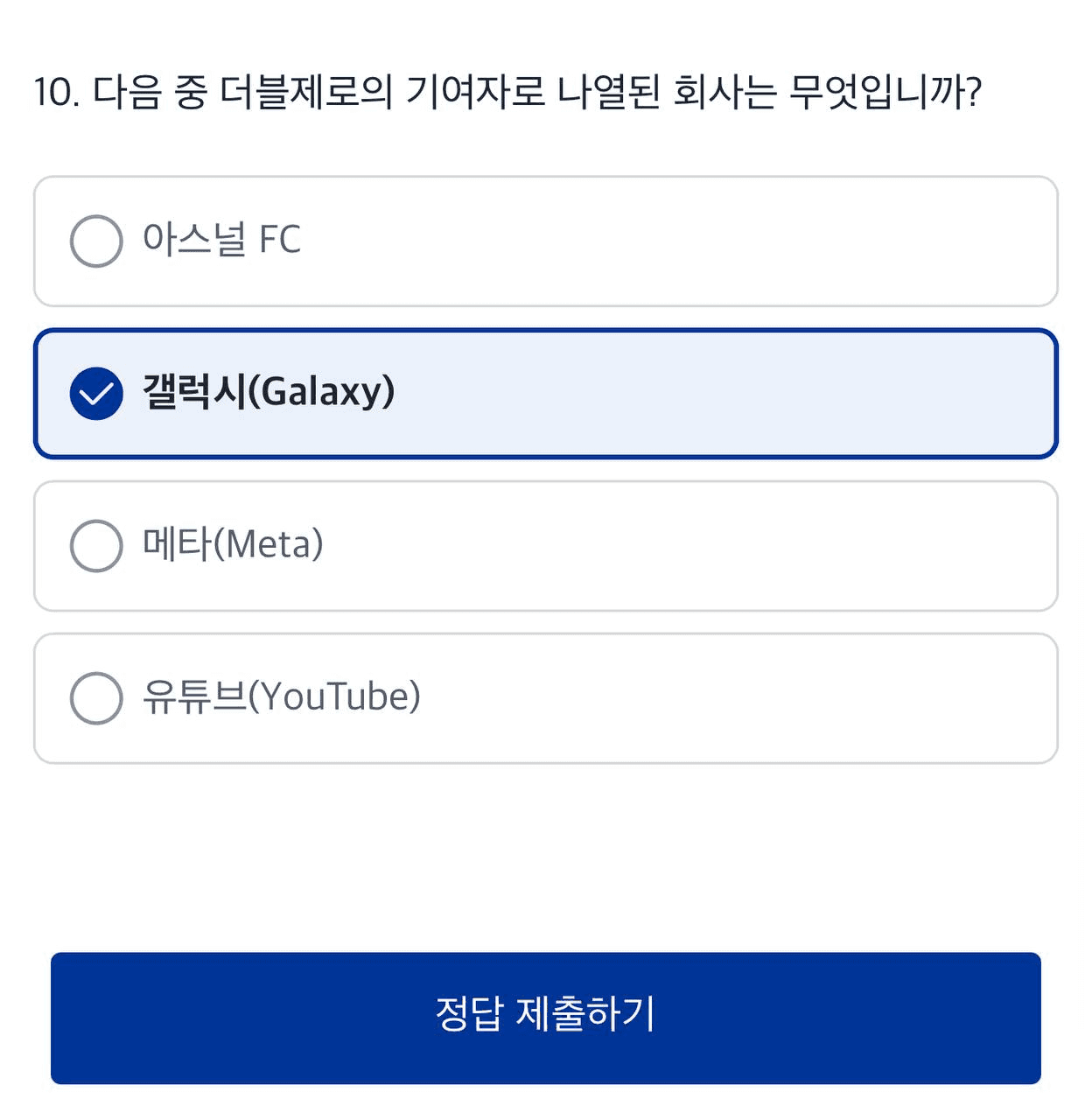Submit the answer with 정답 제출하기 button

pos(545,1018)
